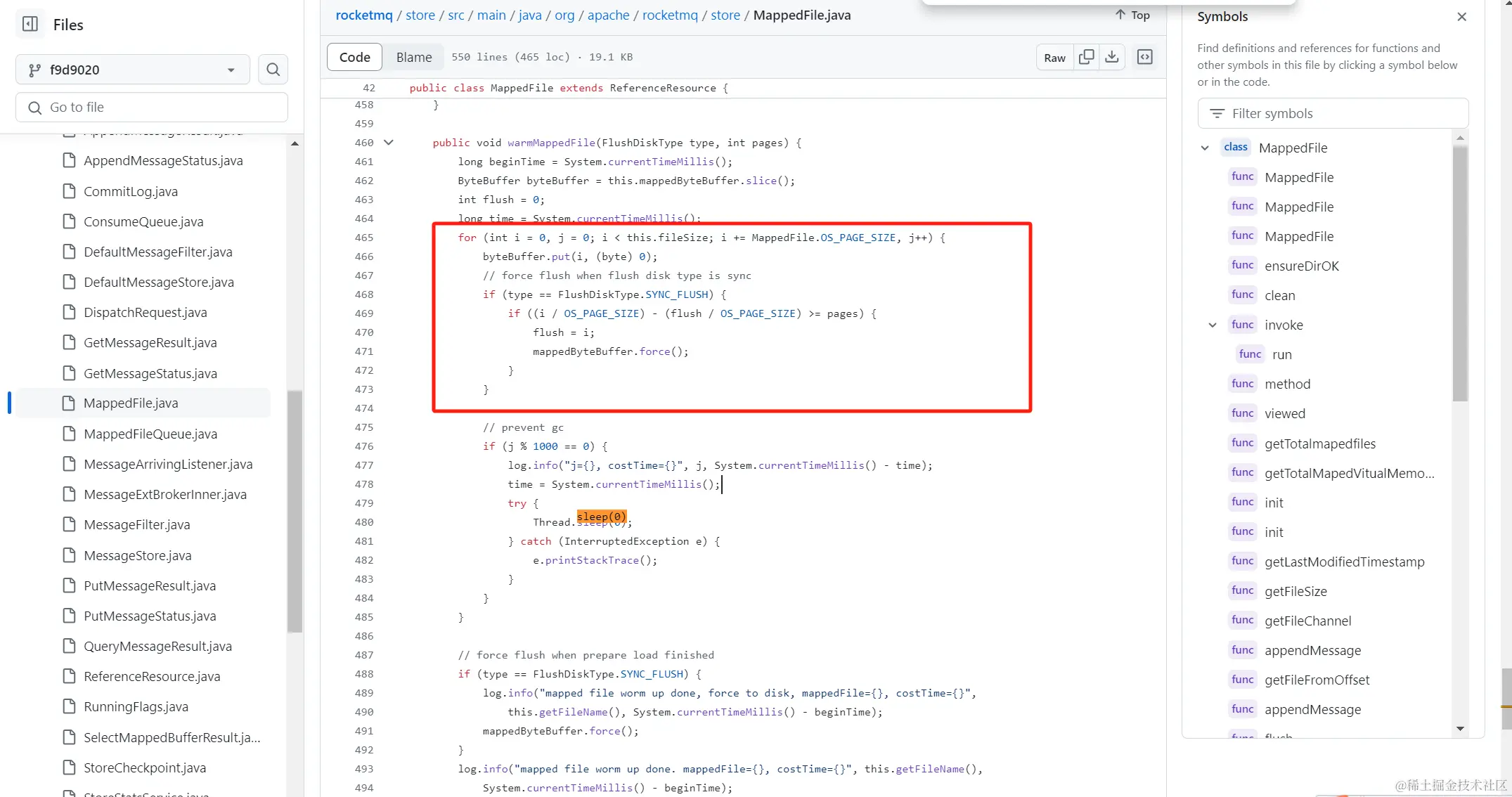The width and height of the screenshot is (1512, 797).
Task: Download raw file icon
Action: coord(1112,57)
